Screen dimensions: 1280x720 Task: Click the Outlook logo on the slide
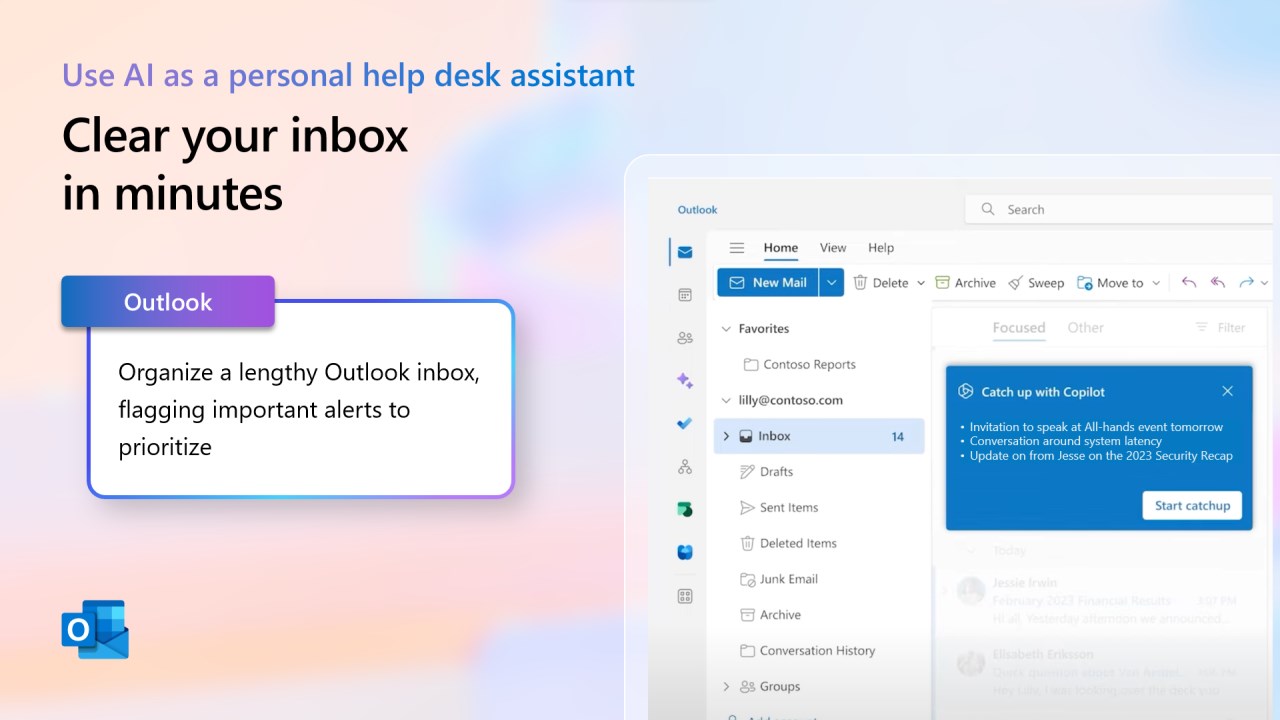(x=95, y=629)
